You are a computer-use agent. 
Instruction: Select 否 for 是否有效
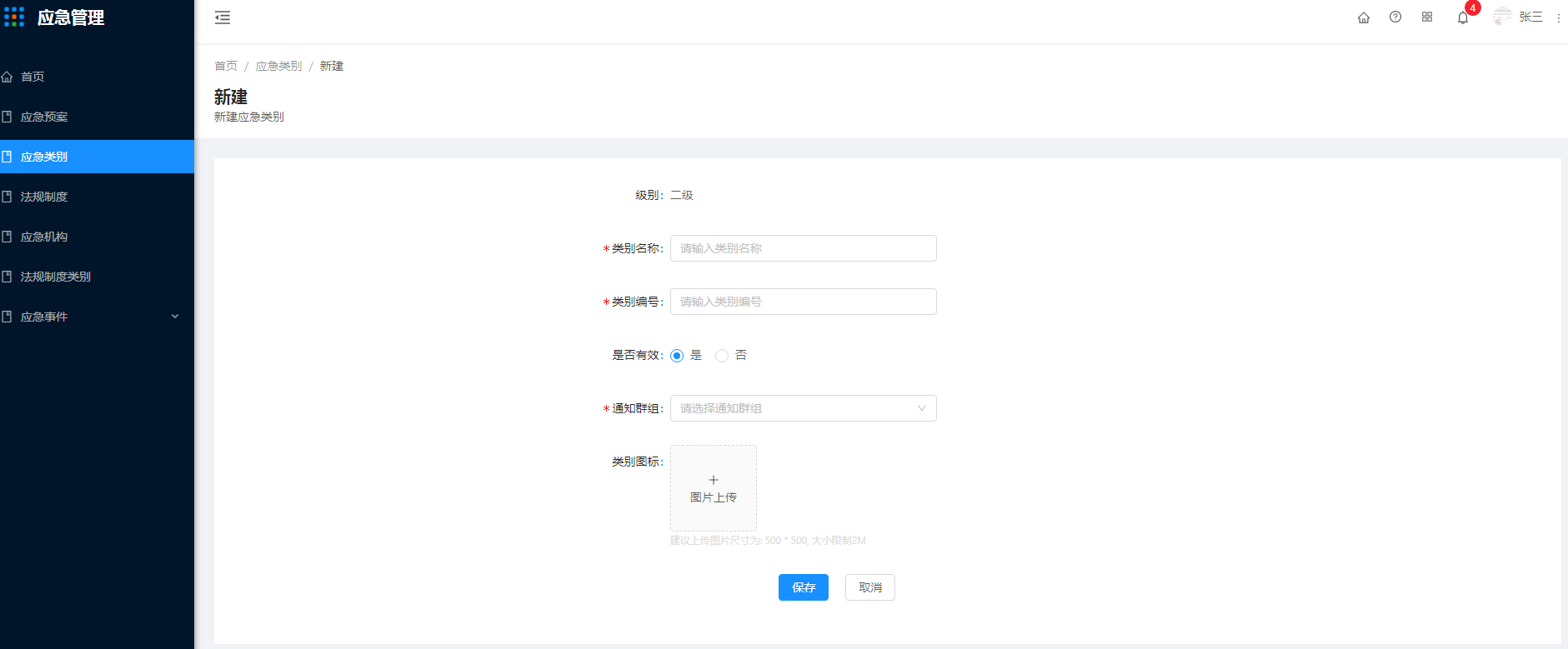tap(722, 356)
